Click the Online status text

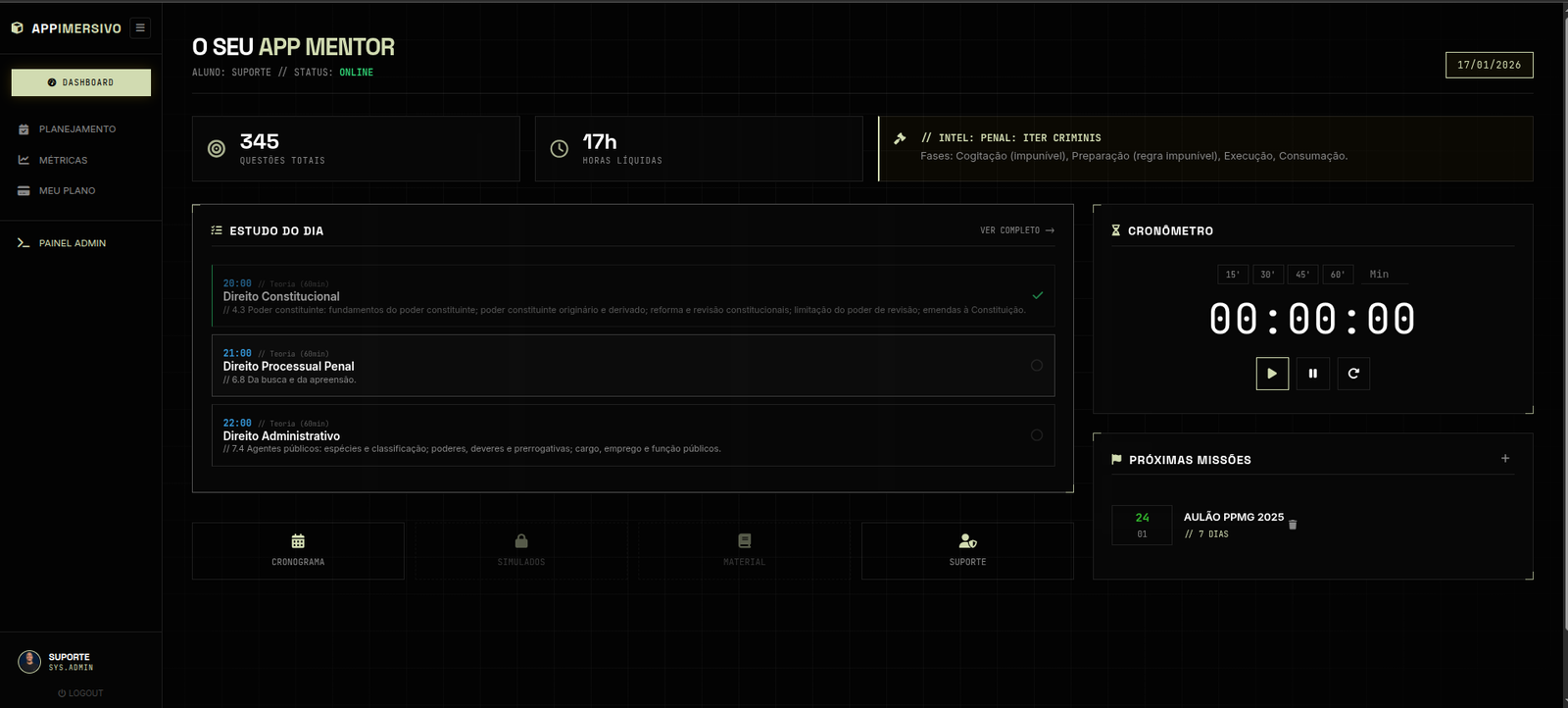[x=356, y=73]
